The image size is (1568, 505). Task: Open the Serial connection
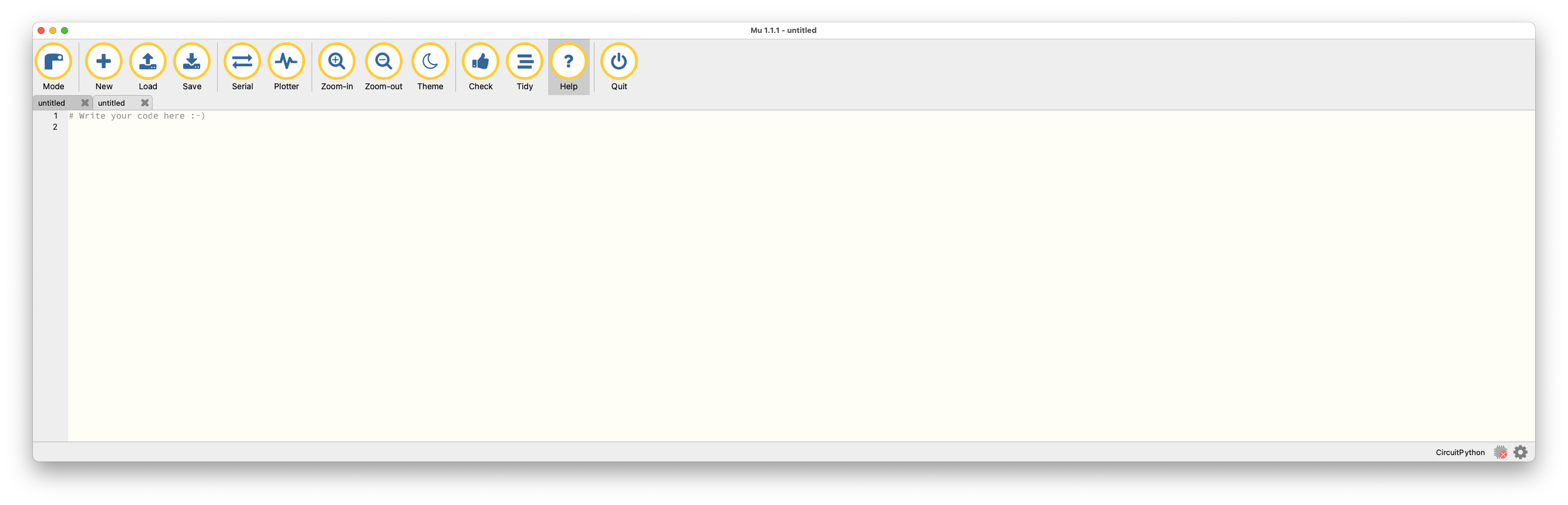(x=242, y=67)
